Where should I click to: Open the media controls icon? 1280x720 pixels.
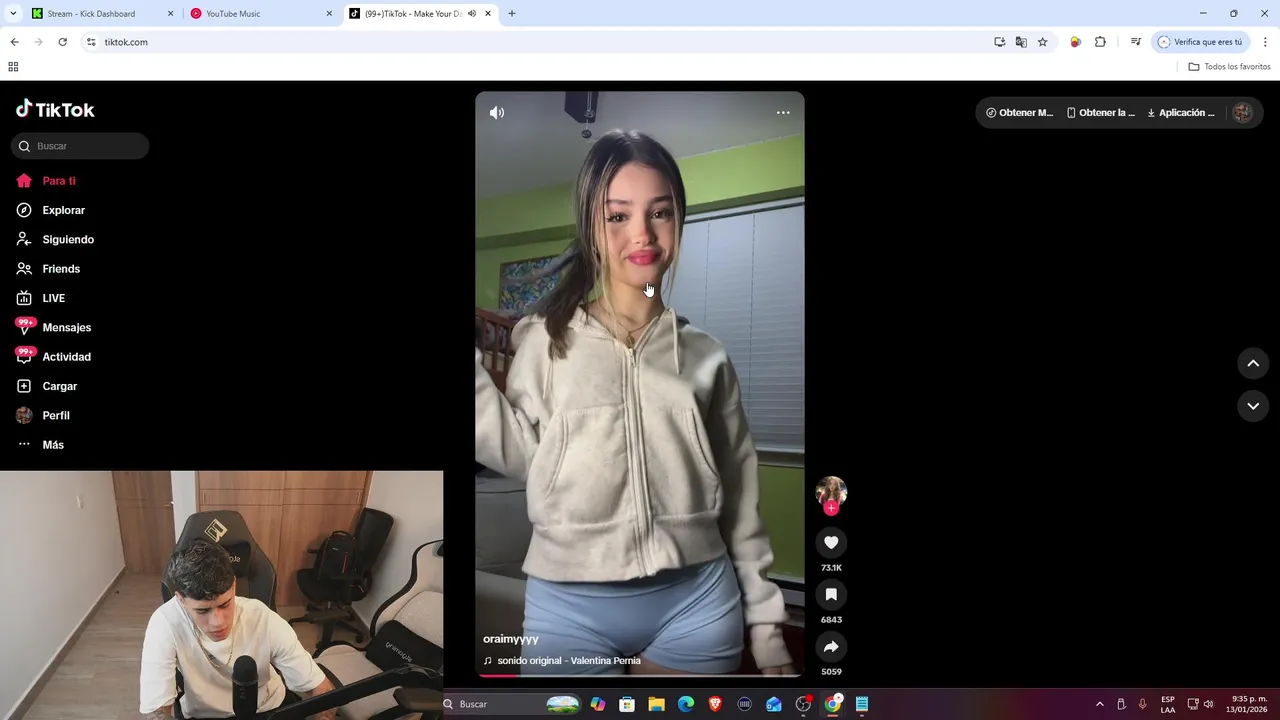pos(1135,42)
